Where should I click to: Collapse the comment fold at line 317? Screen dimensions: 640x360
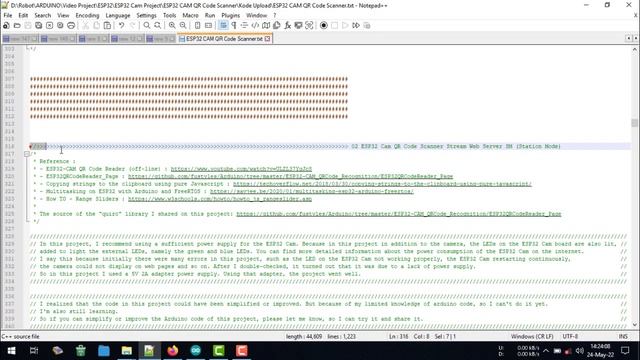[x=27, y=154]
